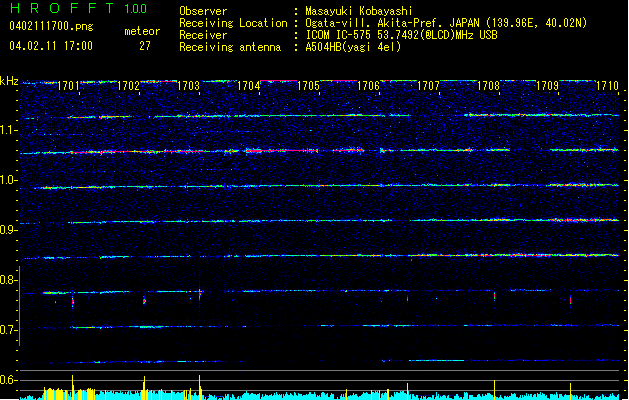Select the 1703 time marker
Viewport: 629px width, 400px height.
pyautogui.click(x=188, y=87)
